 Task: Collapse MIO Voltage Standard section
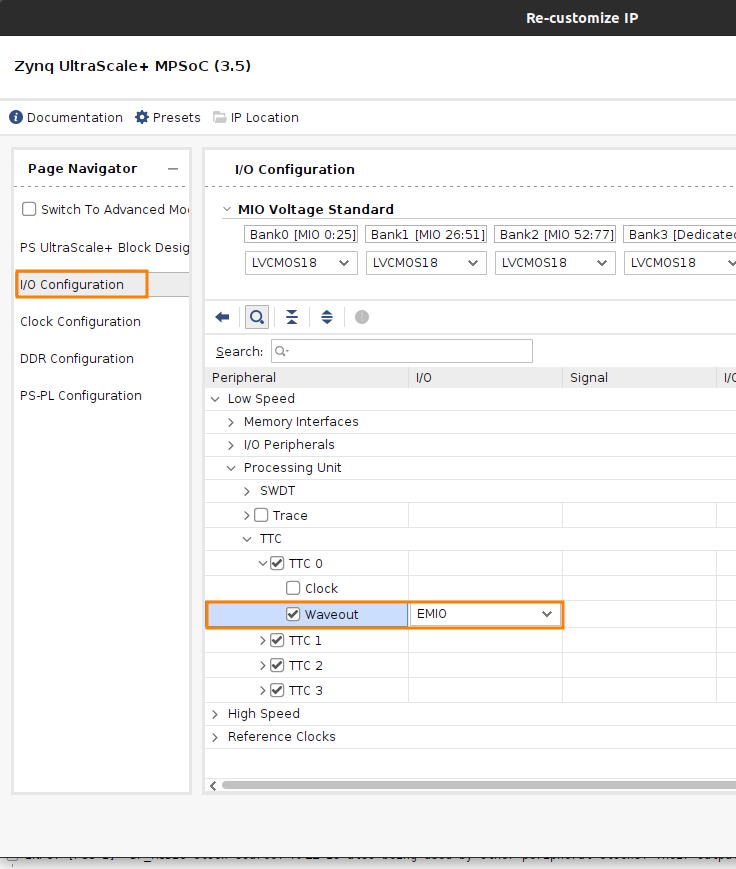tap(226, 209)
